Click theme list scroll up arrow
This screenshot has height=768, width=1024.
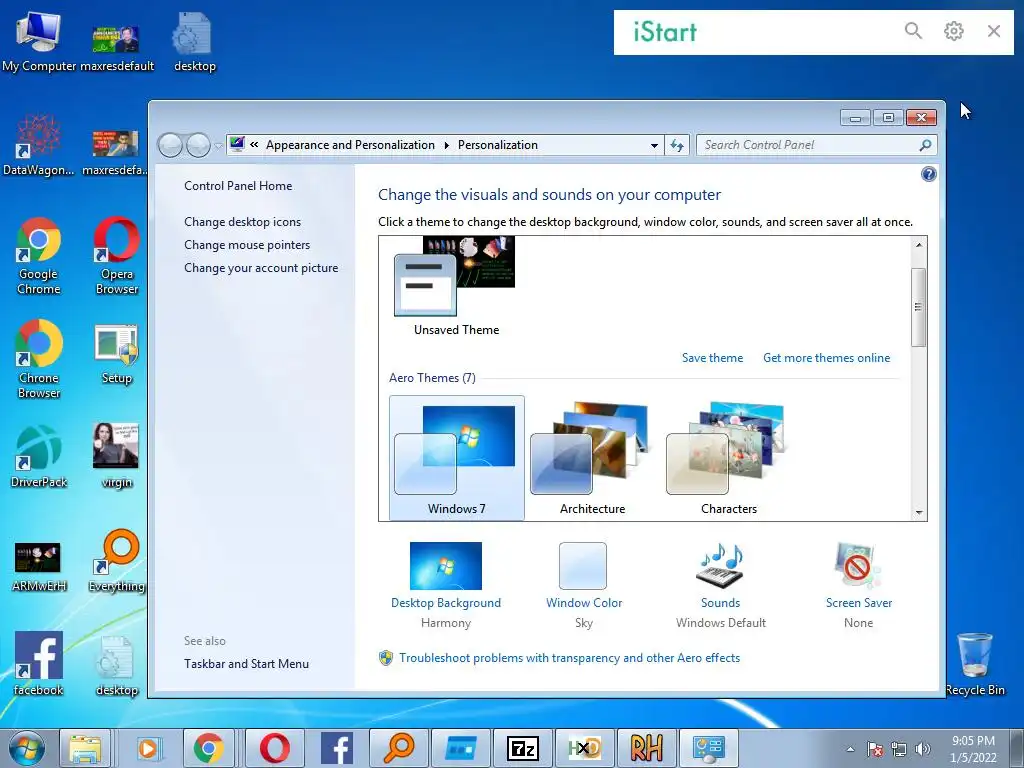pyautogui.click(x=919, y=245)
